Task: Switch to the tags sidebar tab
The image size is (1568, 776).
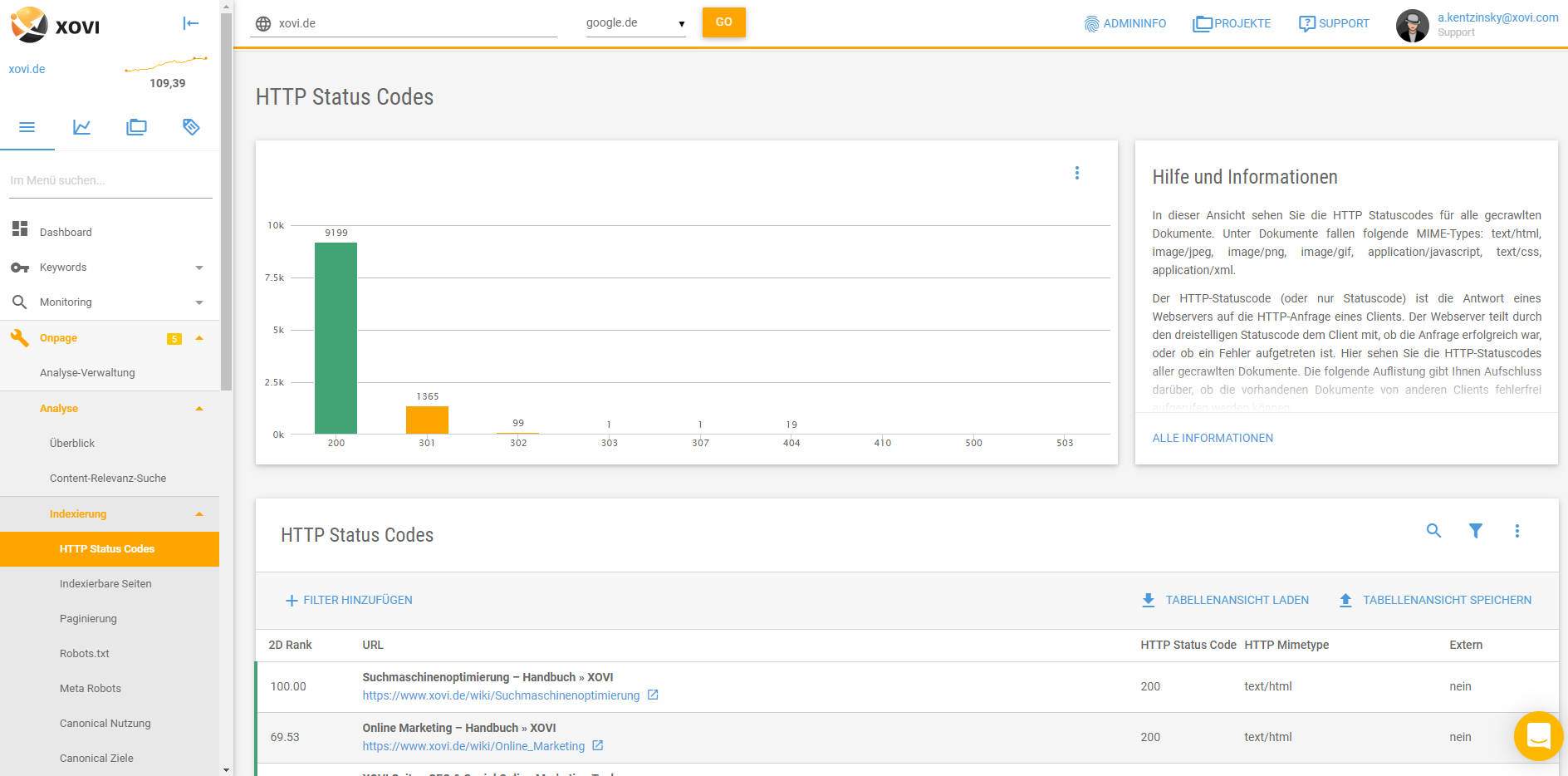Action: pos(191,127)
